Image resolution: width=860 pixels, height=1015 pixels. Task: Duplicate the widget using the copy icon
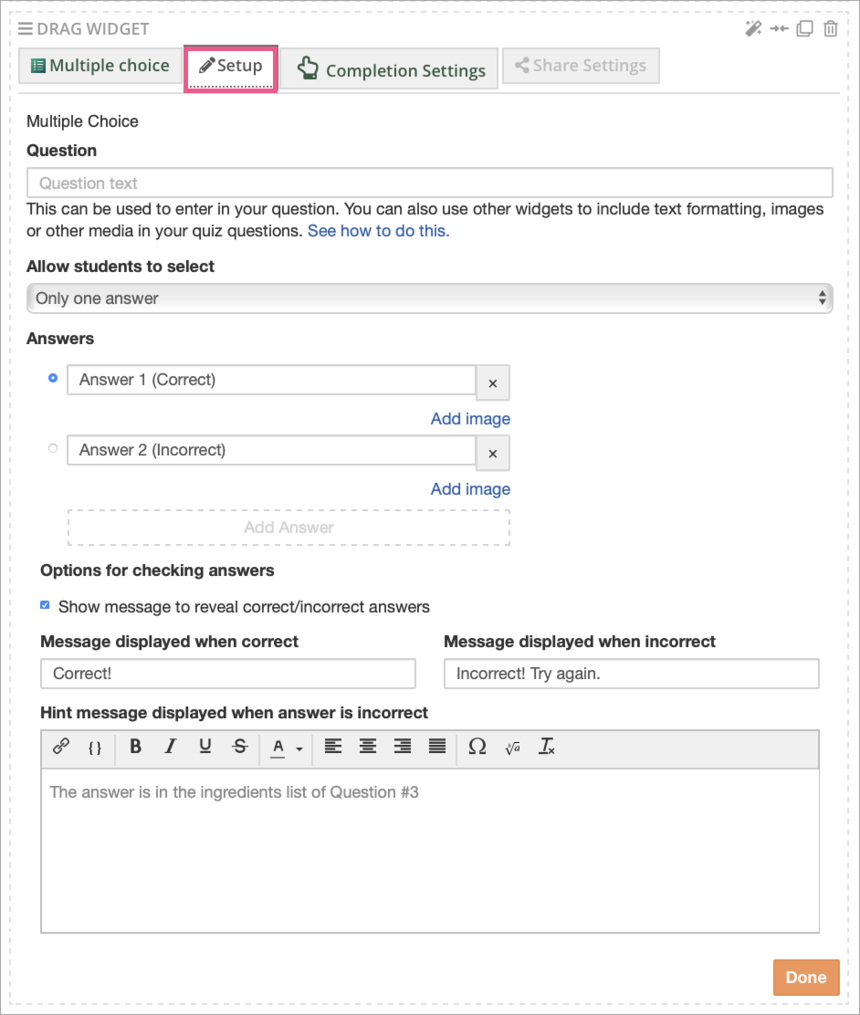(804, 29)
